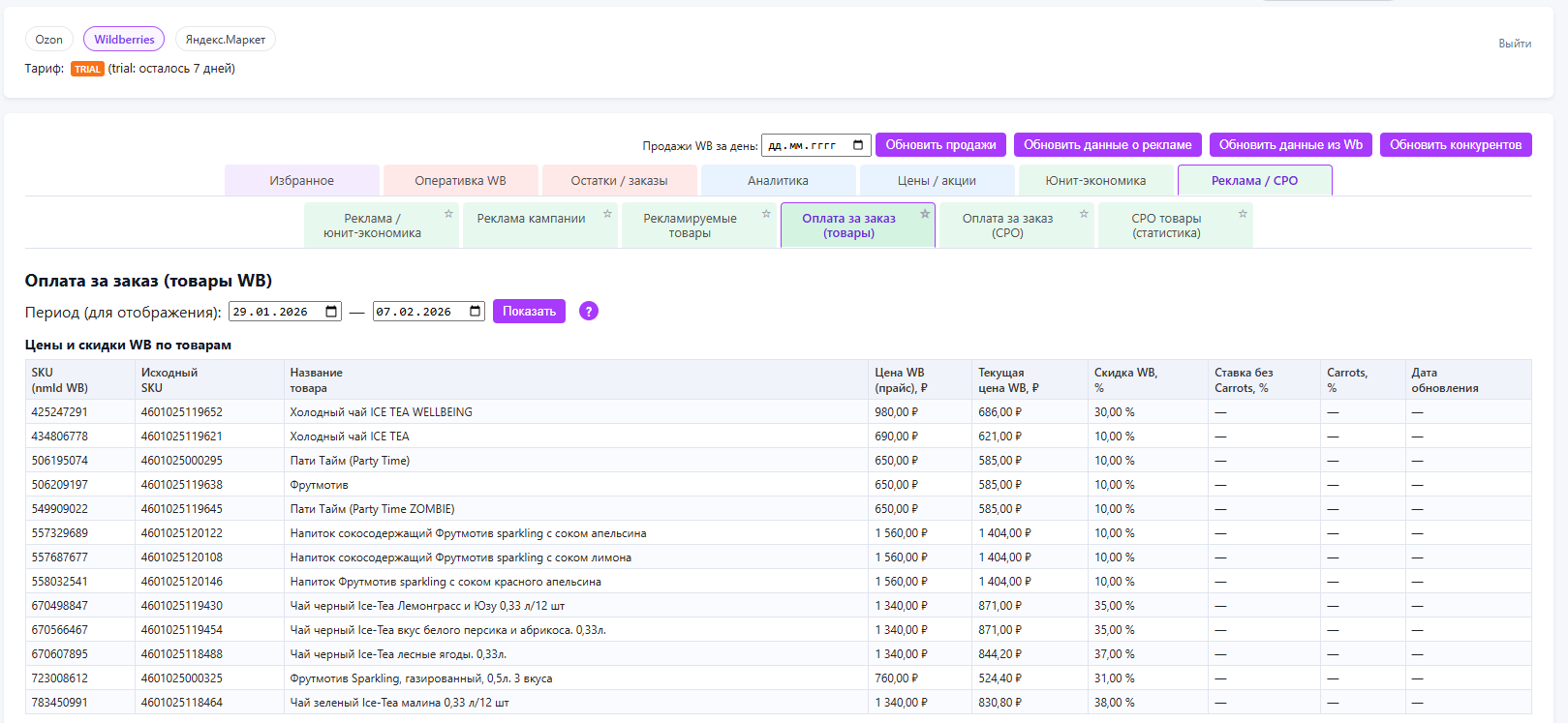Screen dimensions: 1568x723
Task: Star the Реклама / юнит-экономика subtab as favorite
Action: [448, 214]
